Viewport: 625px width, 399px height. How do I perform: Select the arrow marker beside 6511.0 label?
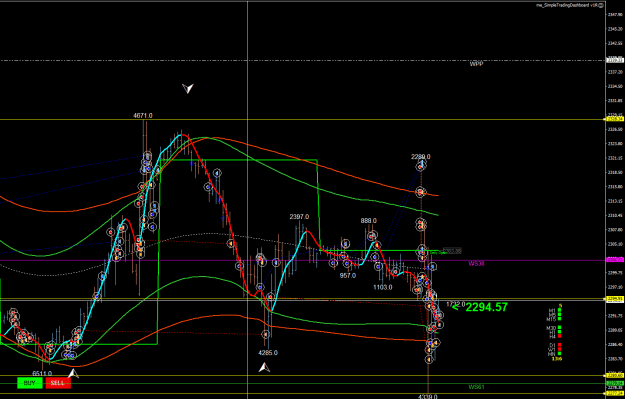point(73,373)
